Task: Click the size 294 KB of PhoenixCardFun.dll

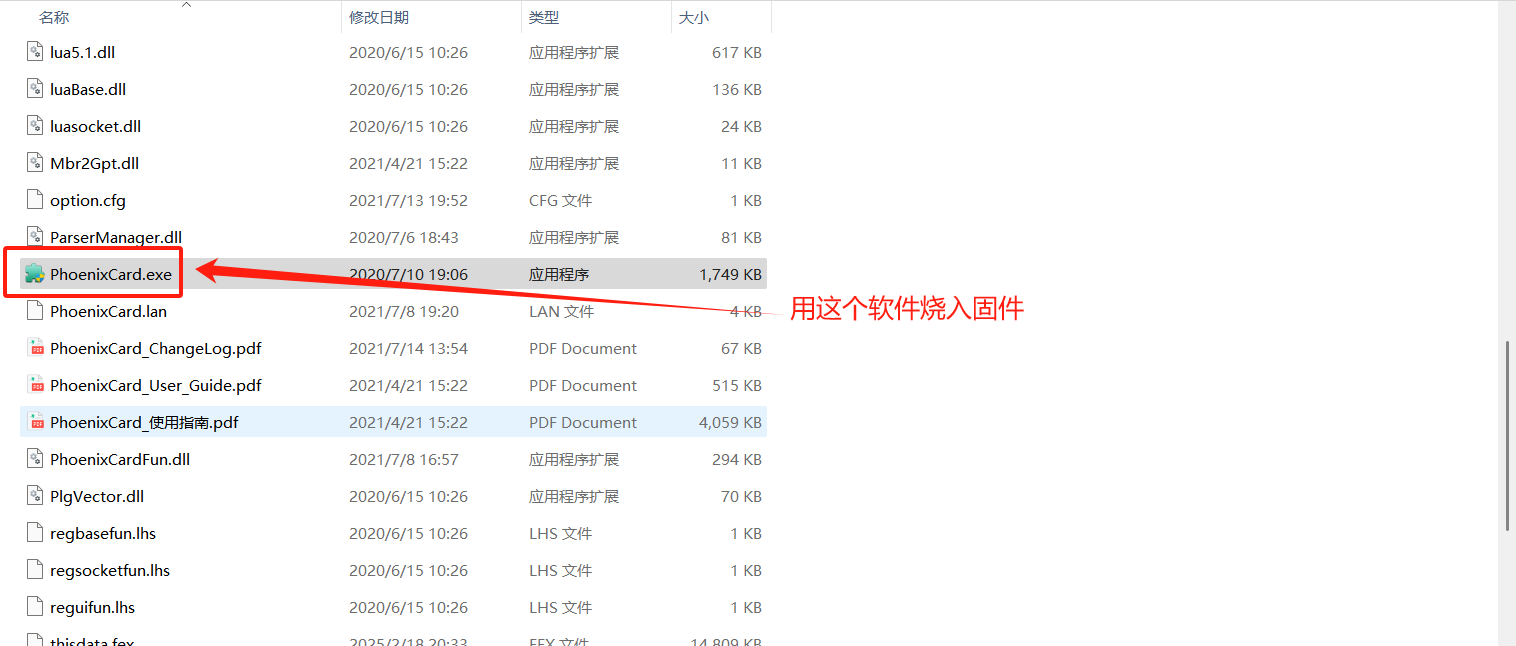Action: [x=737, y=459]
